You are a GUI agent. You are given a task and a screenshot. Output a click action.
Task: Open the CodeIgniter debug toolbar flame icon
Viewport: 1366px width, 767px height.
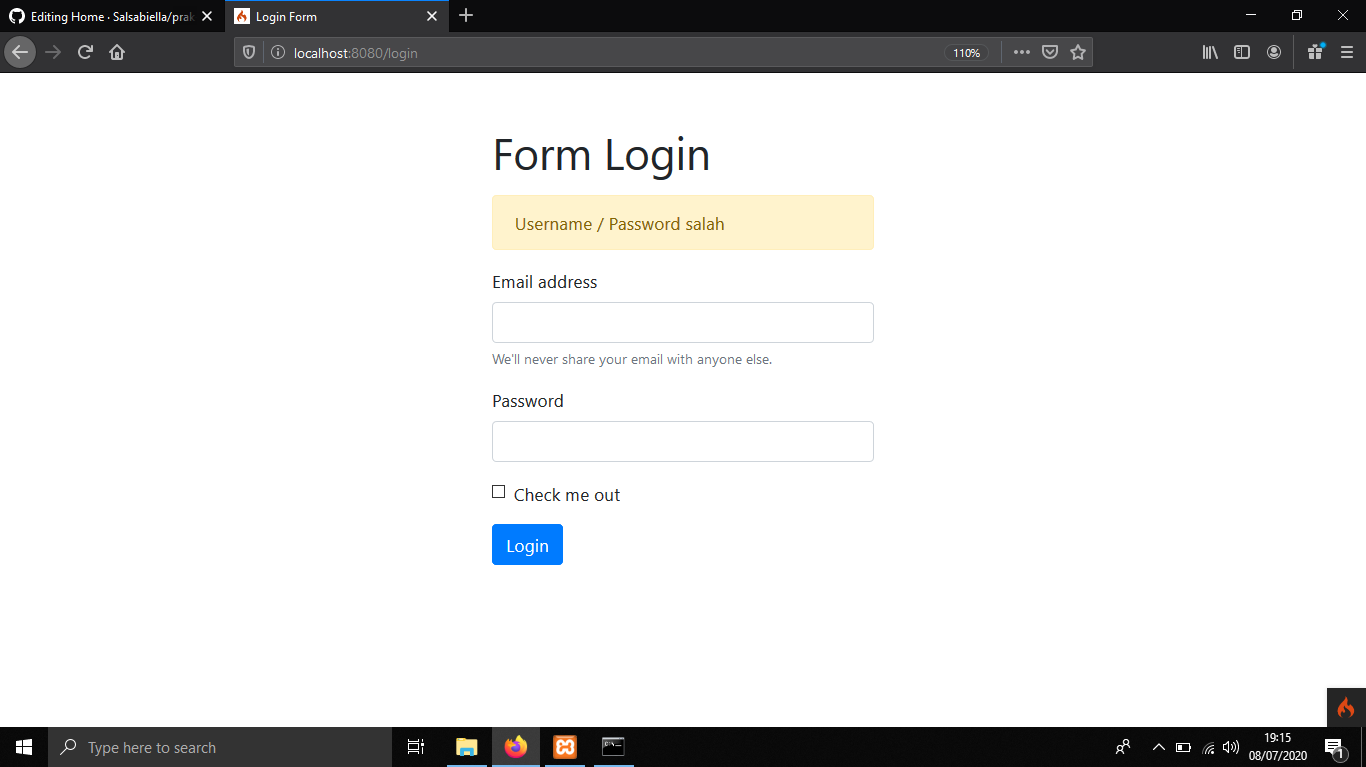[1346, 707]
